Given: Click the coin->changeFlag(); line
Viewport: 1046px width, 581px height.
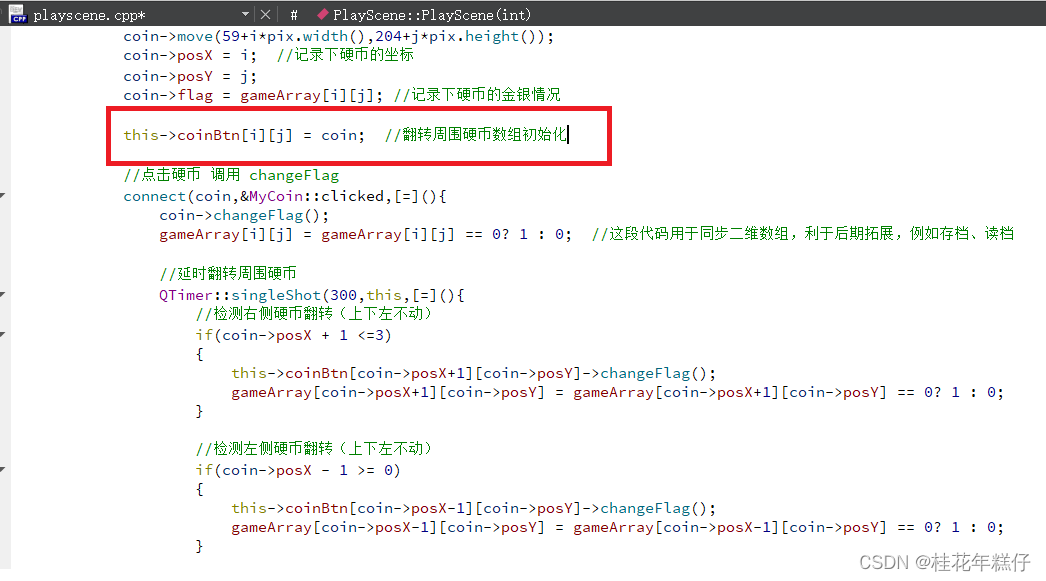Looking at the screenshot, I should 243,215.
